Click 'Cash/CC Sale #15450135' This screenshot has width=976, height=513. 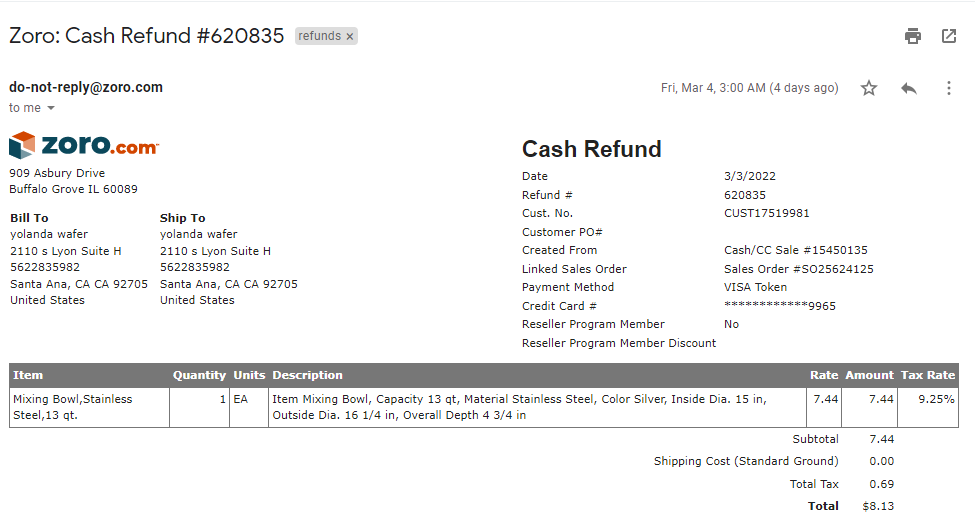click(795, 250)
